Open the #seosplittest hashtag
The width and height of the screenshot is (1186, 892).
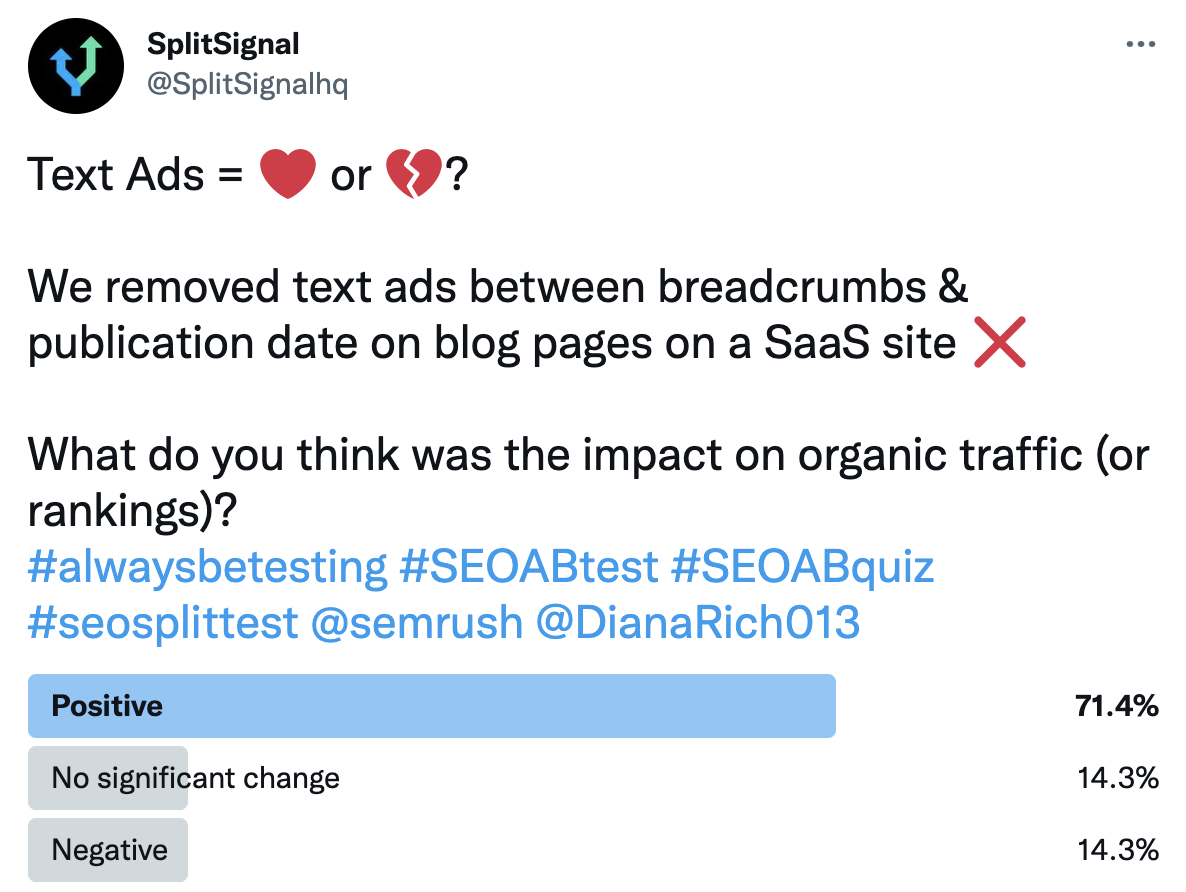click(163, 622)
